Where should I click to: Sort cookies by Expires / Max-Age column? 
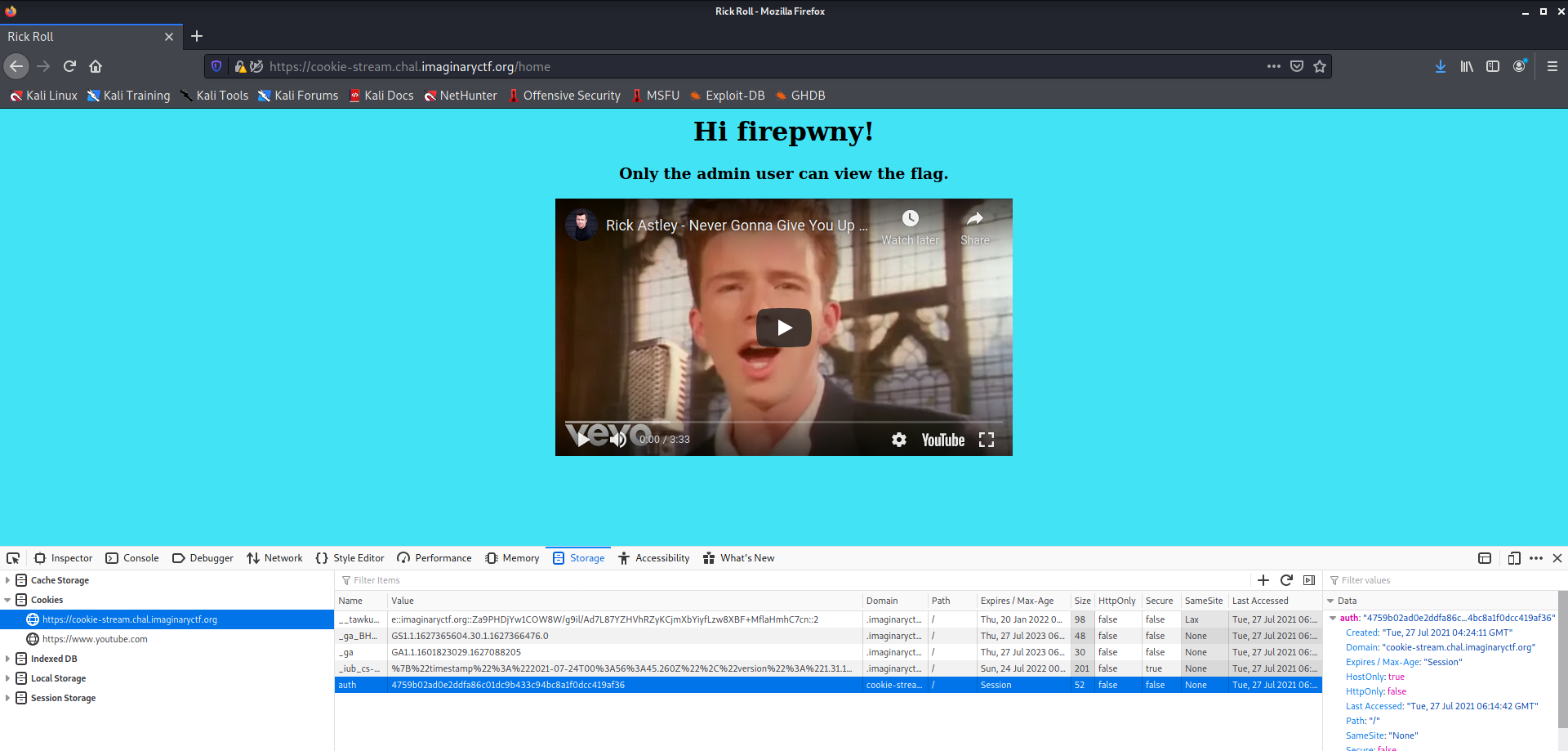click(x=1023, y=601)
